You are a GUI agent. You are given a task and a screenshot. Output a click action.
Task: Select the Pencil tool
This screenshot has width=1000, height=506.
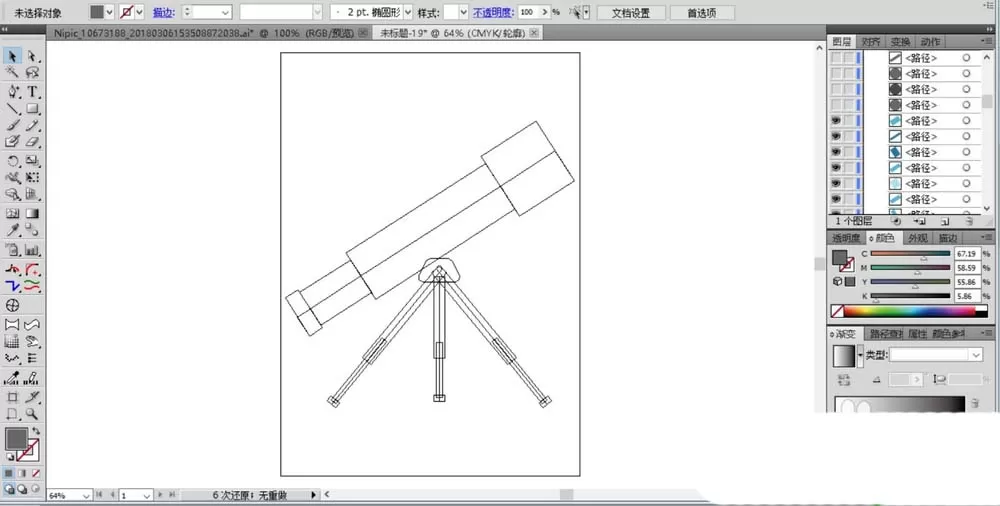tap(32, 126)
